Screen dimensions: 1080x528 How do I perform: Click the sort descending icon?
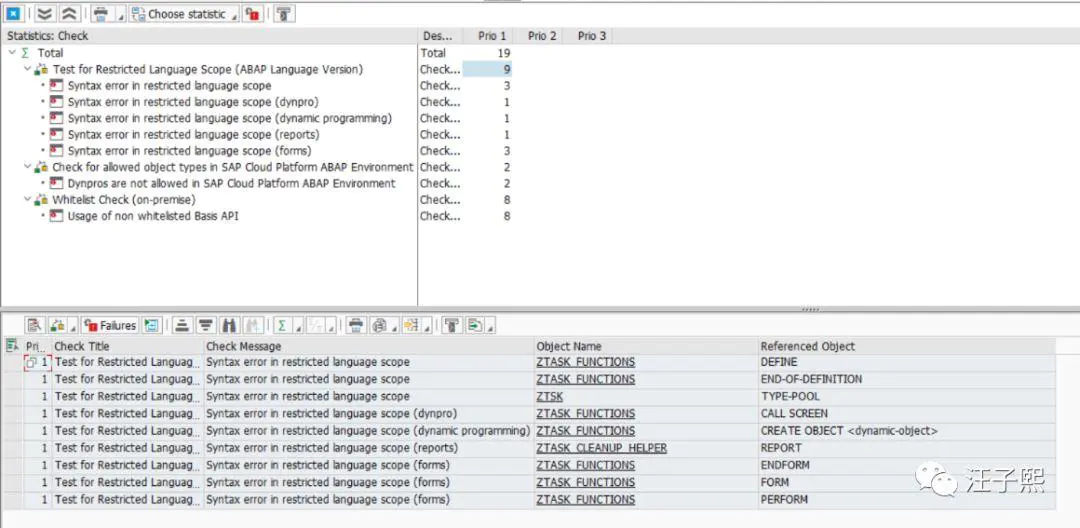tap(205, 325)
